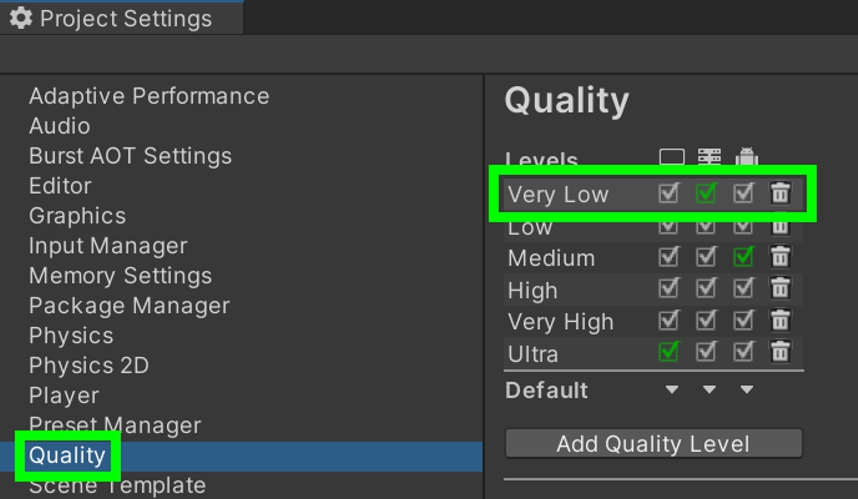
Task: Open the standalone Default quality dropdown
Action: point(672,390)
